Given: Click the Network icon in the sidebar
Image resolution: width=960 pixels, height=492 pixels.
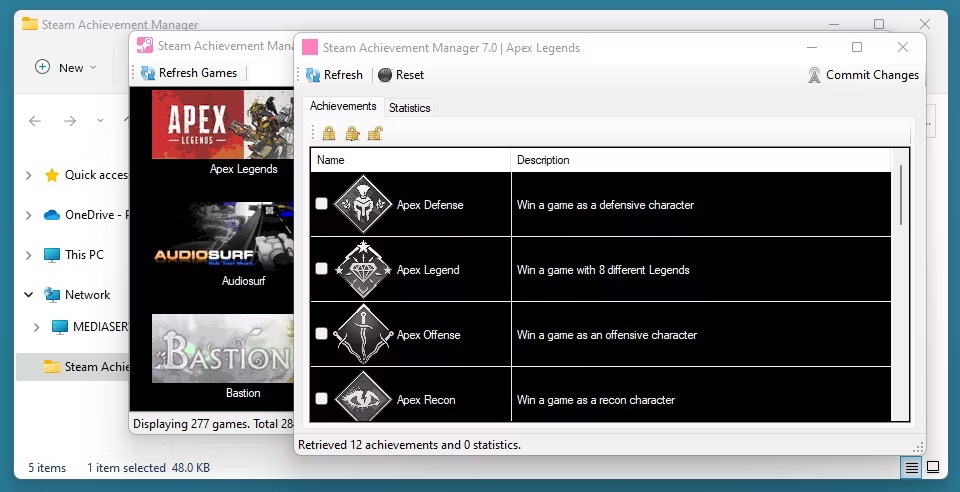Looking at the screenshot, I should [x=52, y=294].
